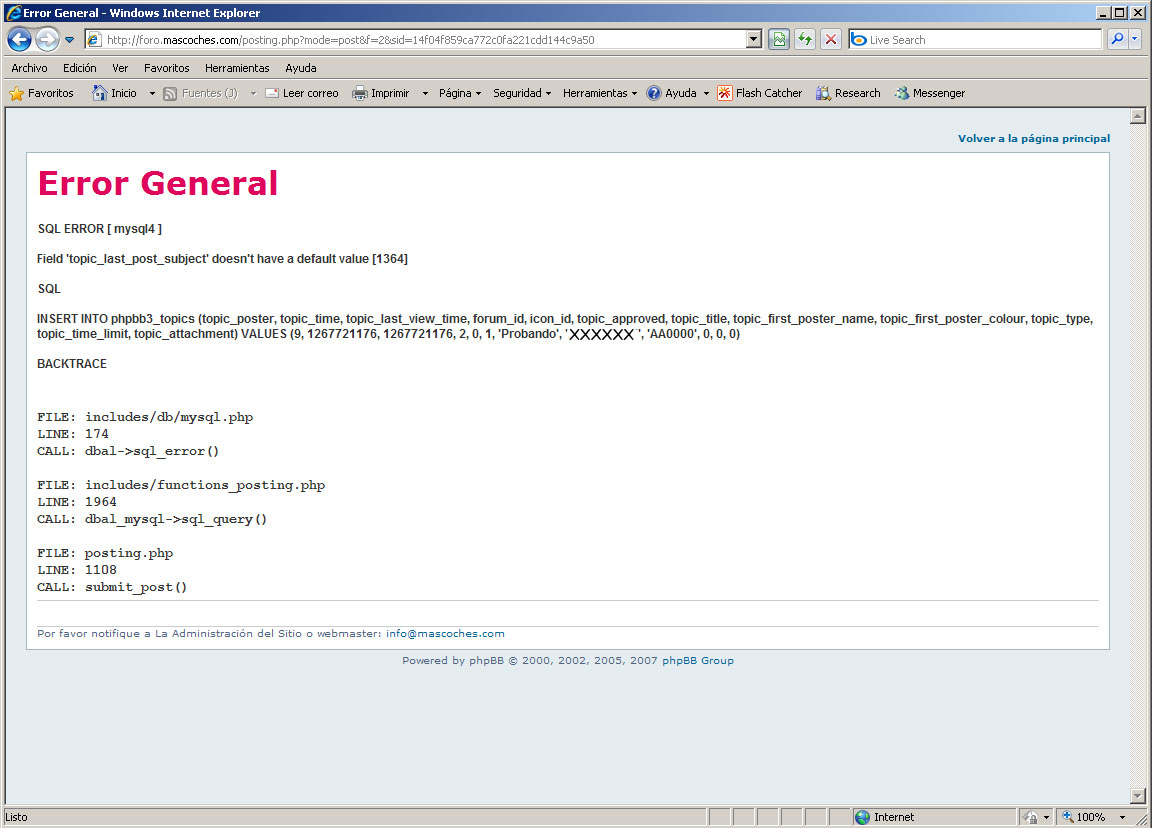1152x828 pixels.
Task: Follow the Volver a la página principal link
Action: point(1034,138)
